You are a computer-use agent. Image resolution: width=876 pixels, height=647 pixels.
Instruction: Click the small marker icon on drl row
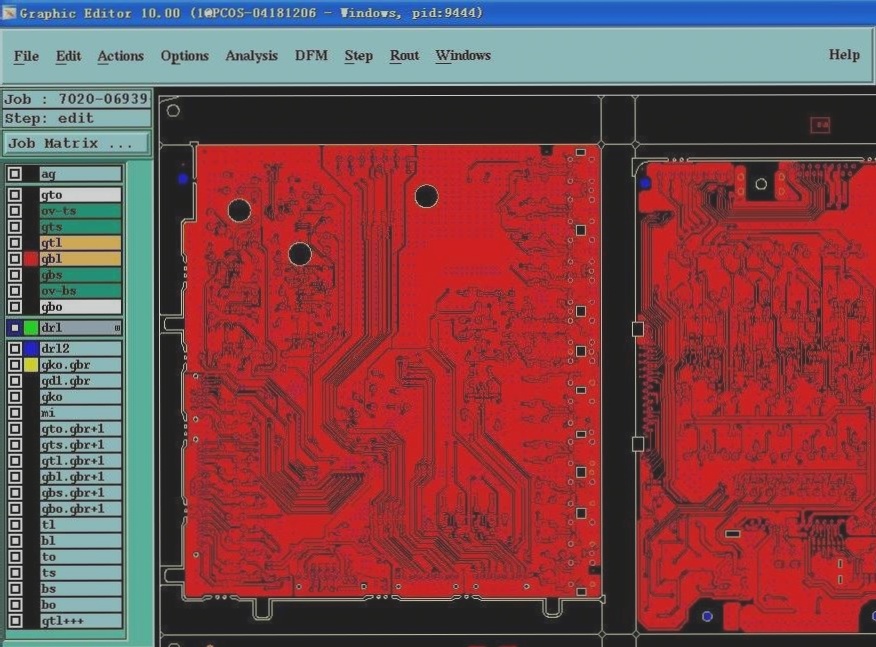tap(117, 328)
